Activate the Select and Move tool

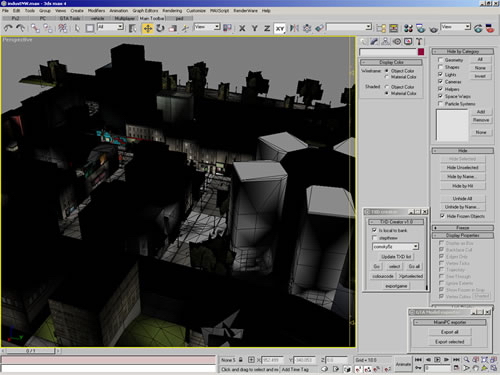pos(147,28)
